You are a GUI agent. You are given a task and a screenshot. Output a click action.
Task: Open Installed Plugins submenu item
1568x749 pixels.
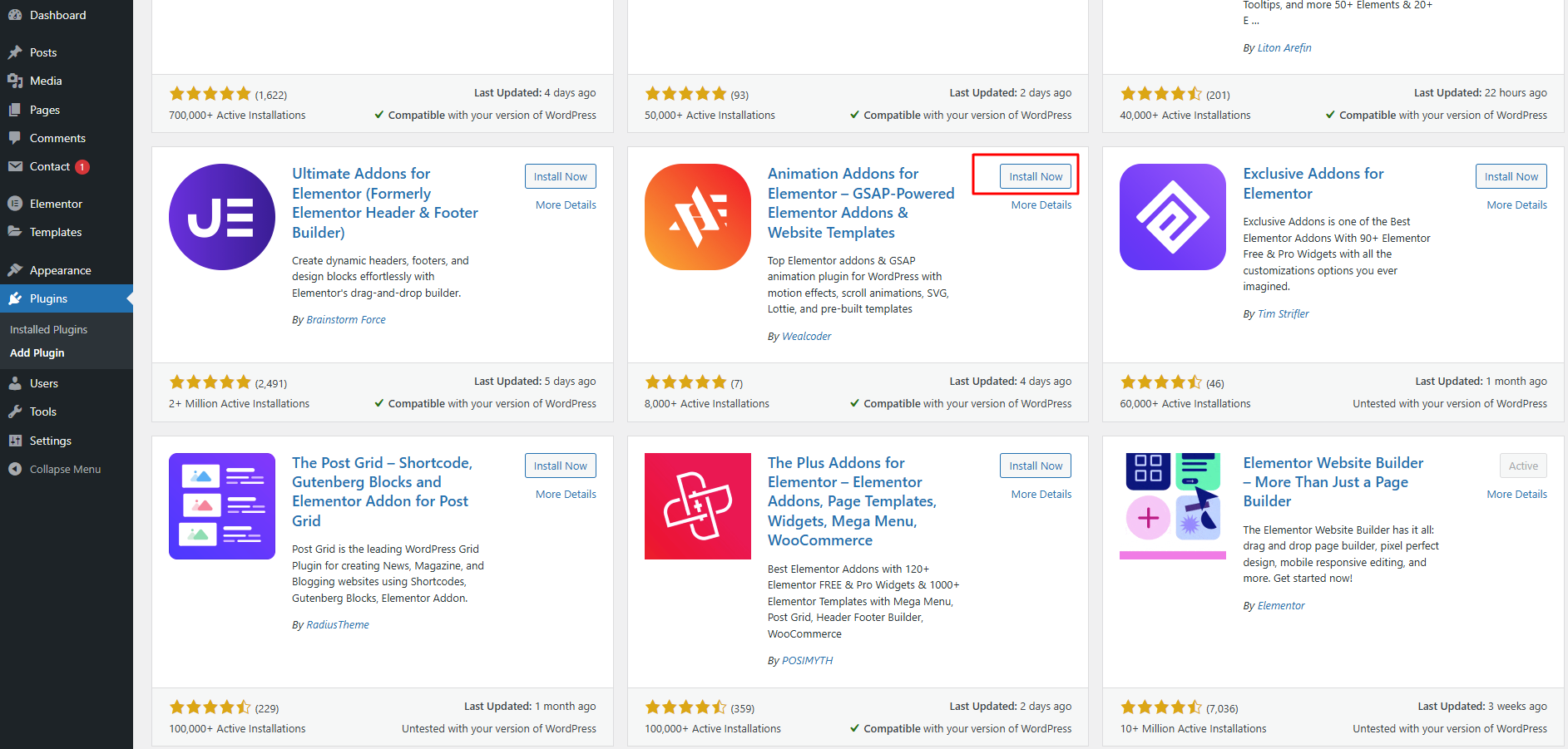click(48, 329)
